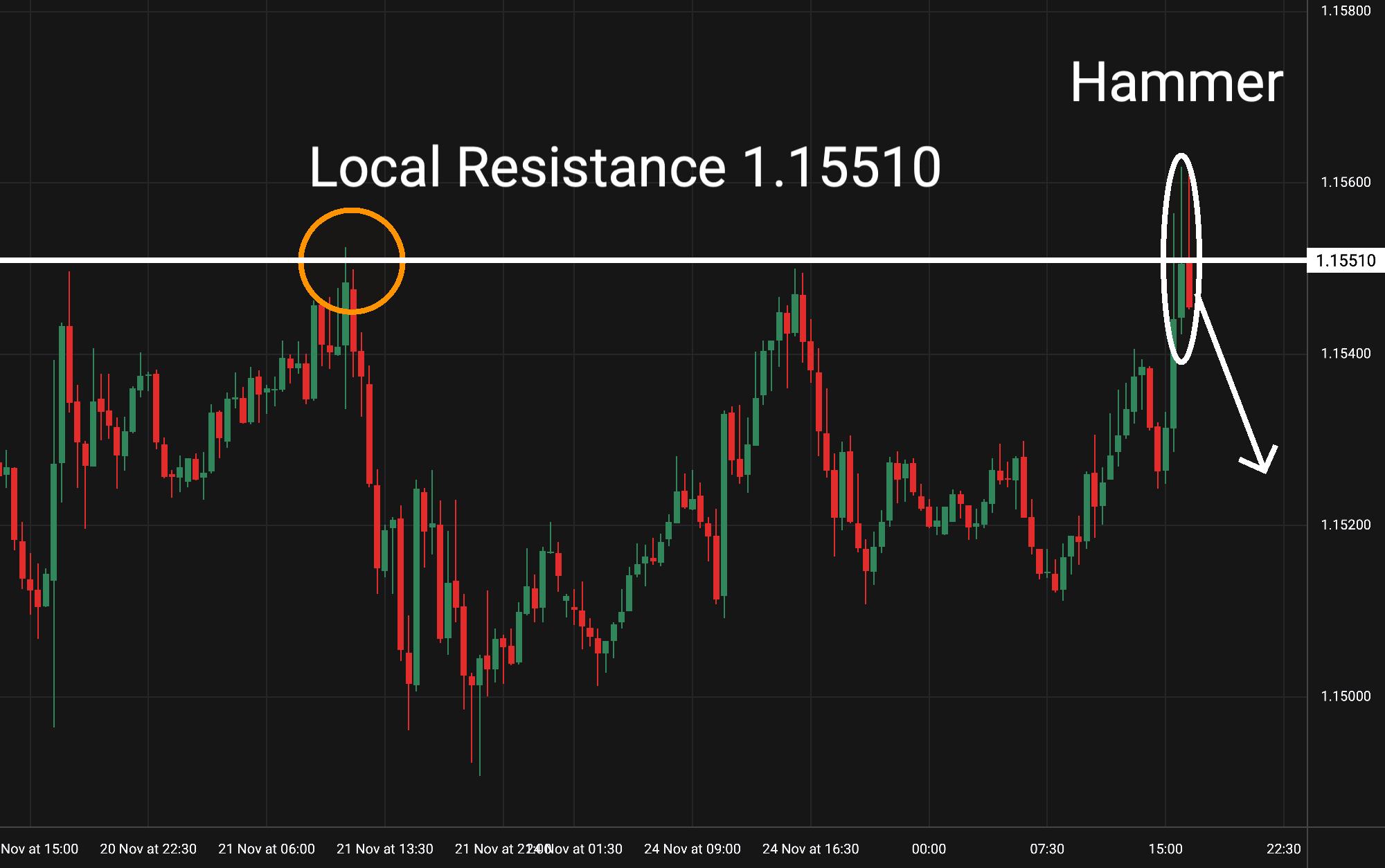The image size is (1385, 868).
Task: Click the 24 Nov at 16:30 time label
Action: click(x=810, y=849)
